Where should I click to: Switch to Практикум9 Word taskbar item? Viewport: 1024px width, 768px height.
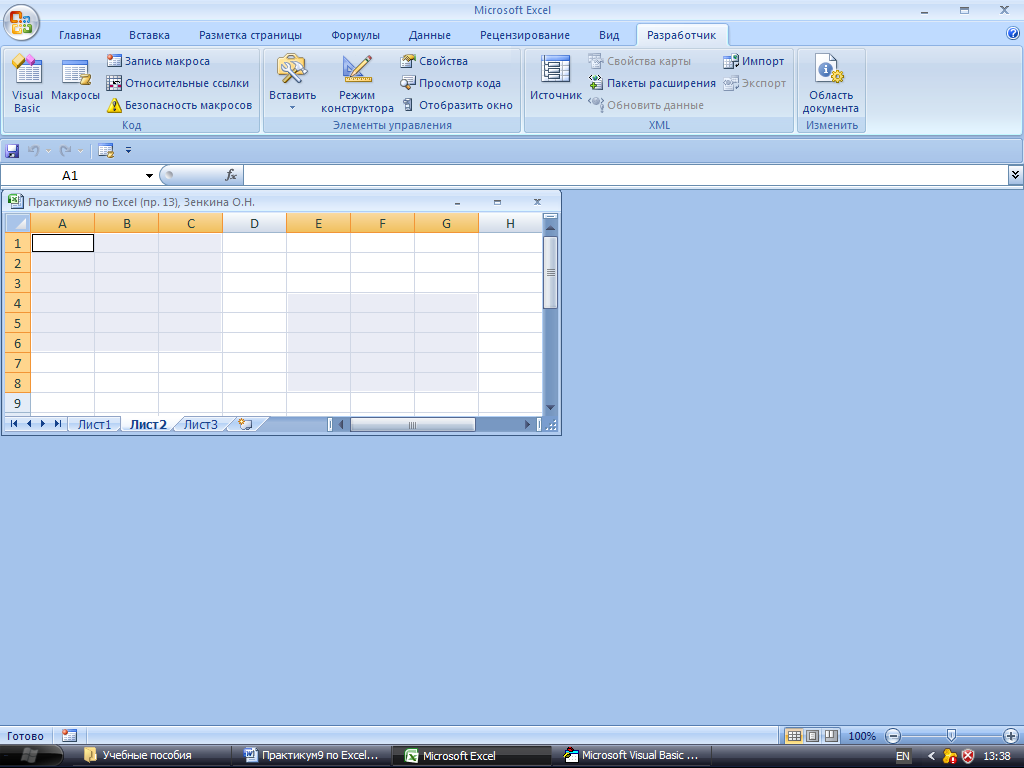point(312,756)
